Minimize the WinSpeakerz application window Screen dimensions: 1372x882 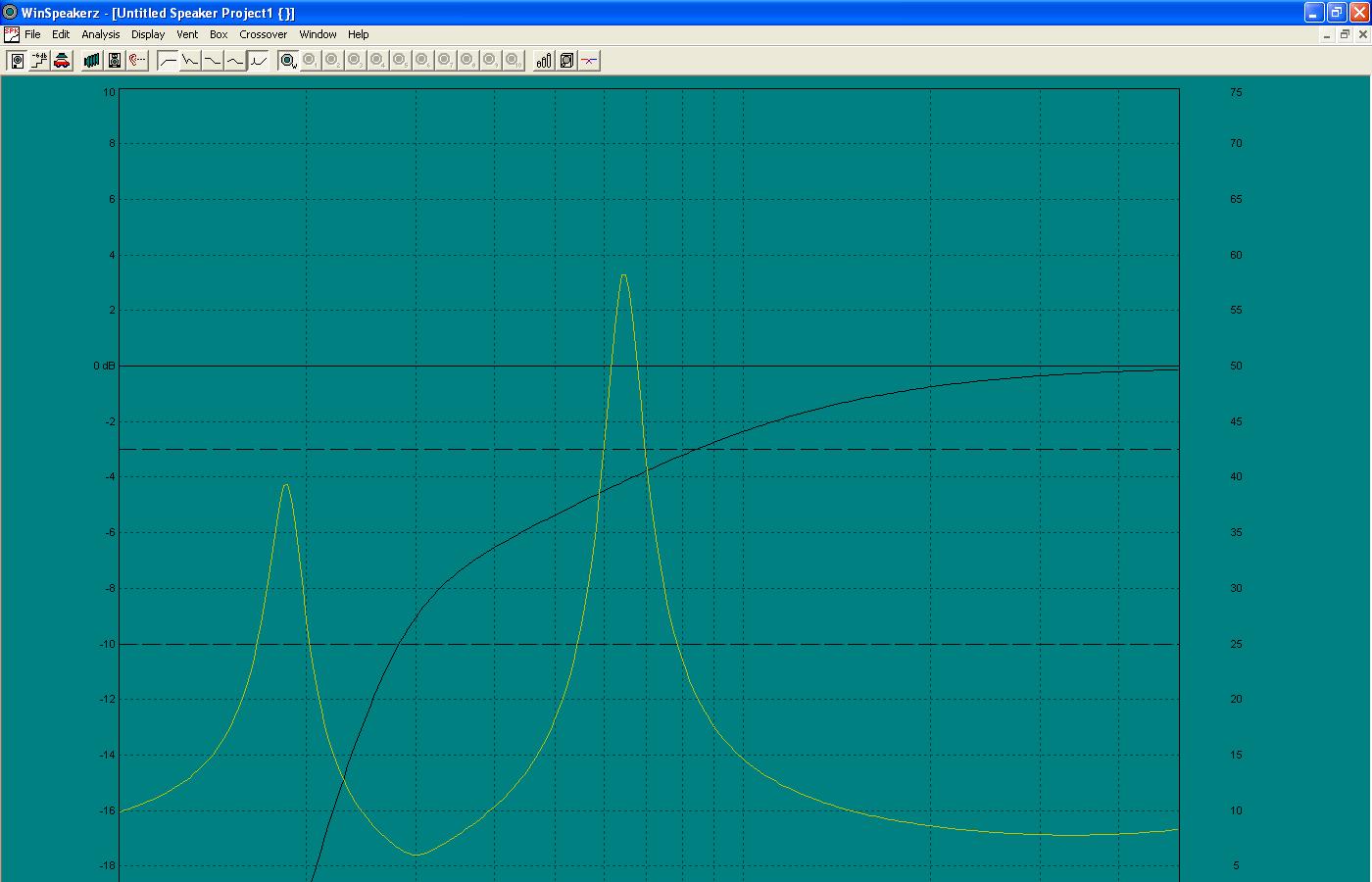(x=1314, y=13)
